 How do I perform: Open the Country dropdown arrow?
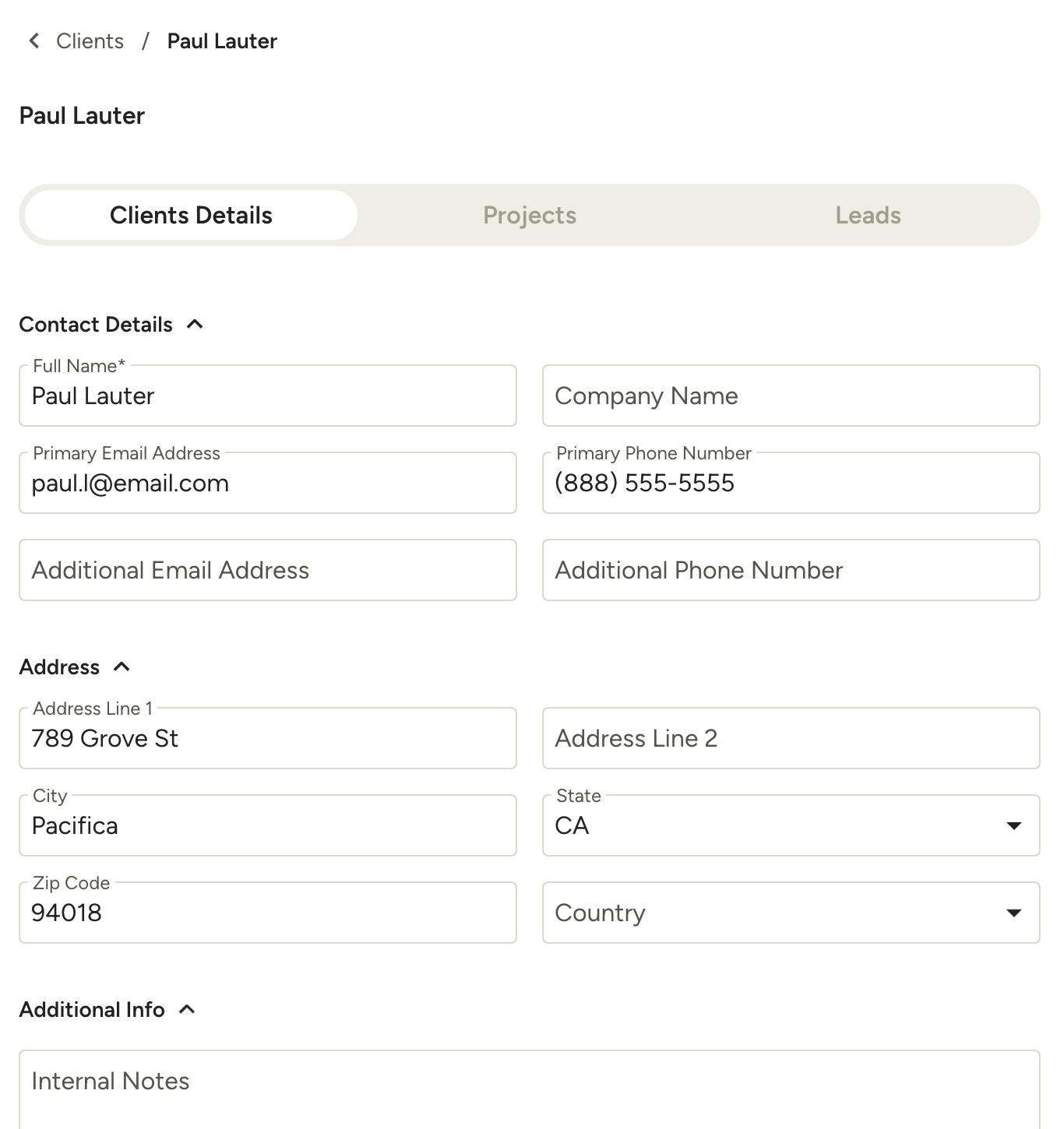tap(1013, 913)
